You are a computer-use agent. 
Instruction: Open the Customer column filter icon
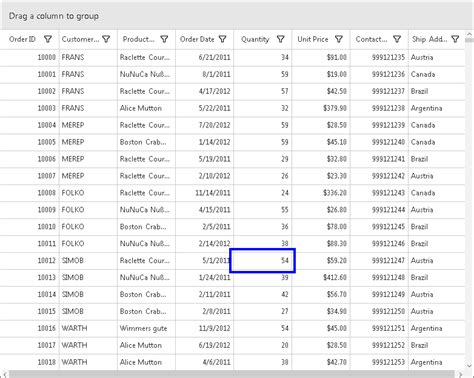(106, 39)
